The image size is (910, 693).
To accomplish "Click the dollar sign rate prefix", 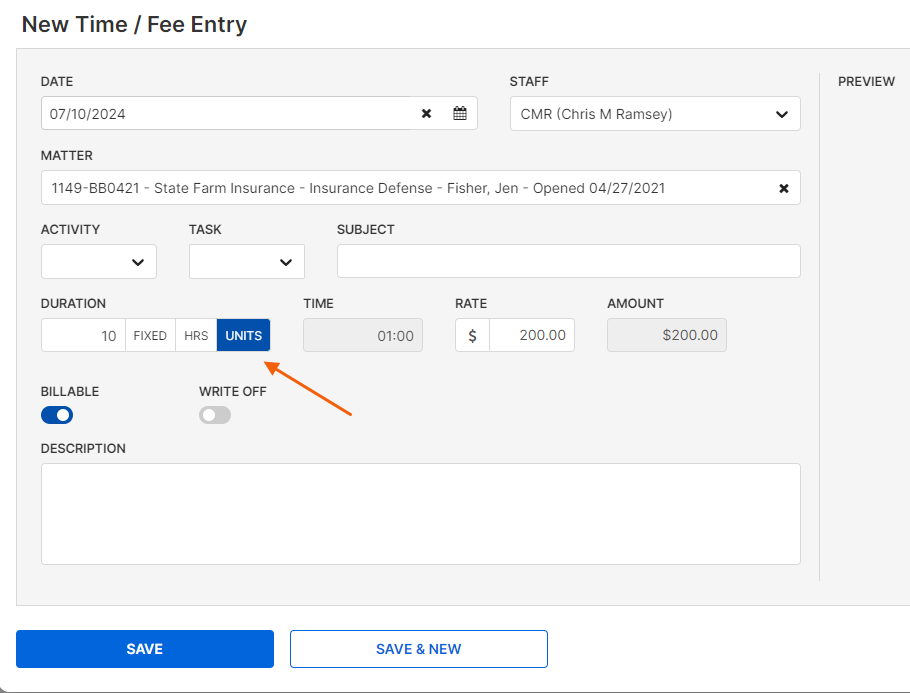I will (472, 335).
